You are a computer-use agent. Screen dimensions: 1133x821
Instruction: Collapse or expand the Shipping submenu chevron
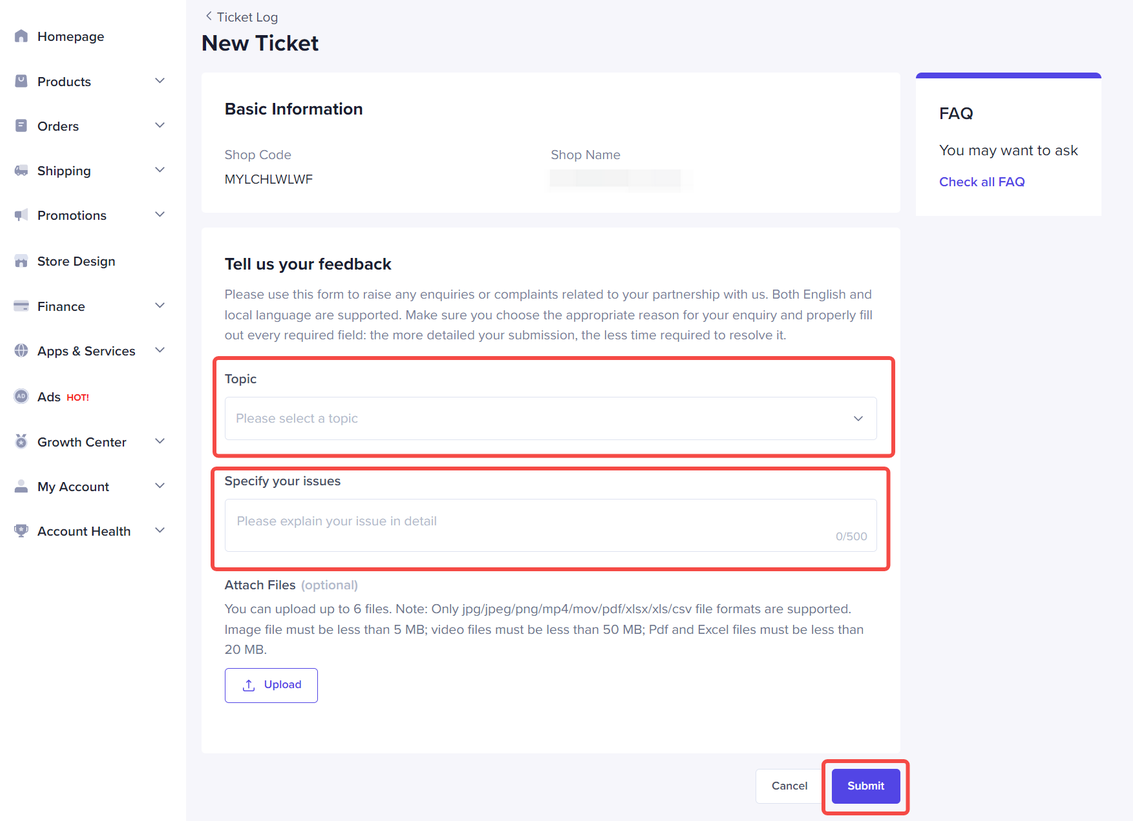159,170
